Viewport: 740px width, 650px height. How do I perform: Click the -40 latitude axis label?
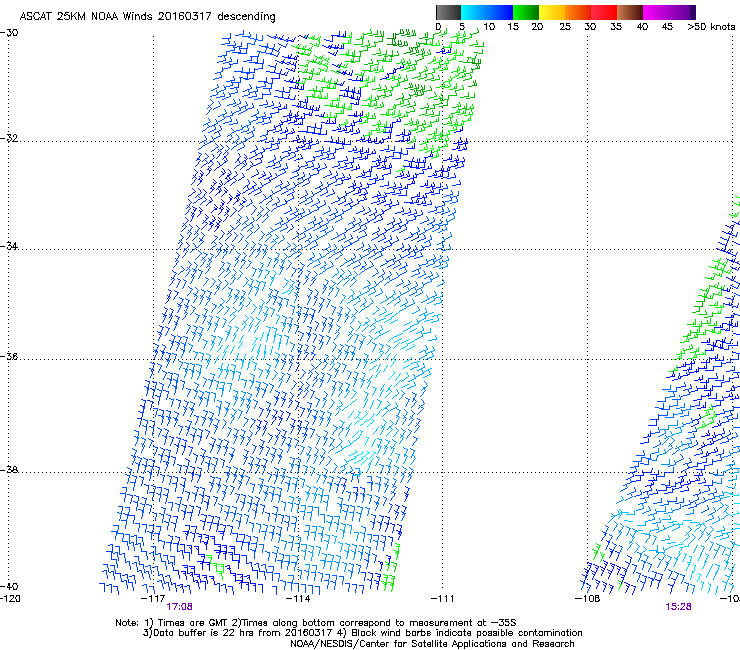[9, 586]
